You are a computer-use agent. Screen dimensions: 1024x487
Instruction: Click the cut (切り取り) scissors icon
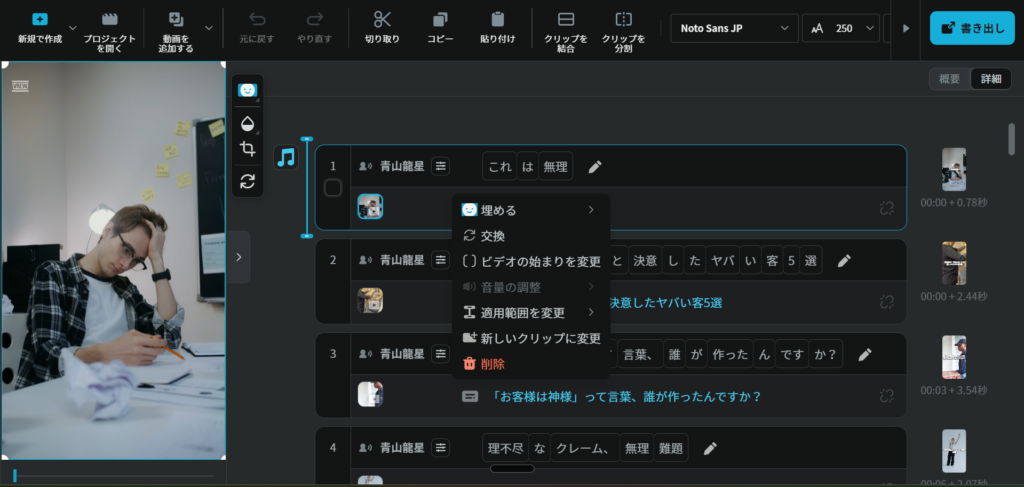pos(382,20)
